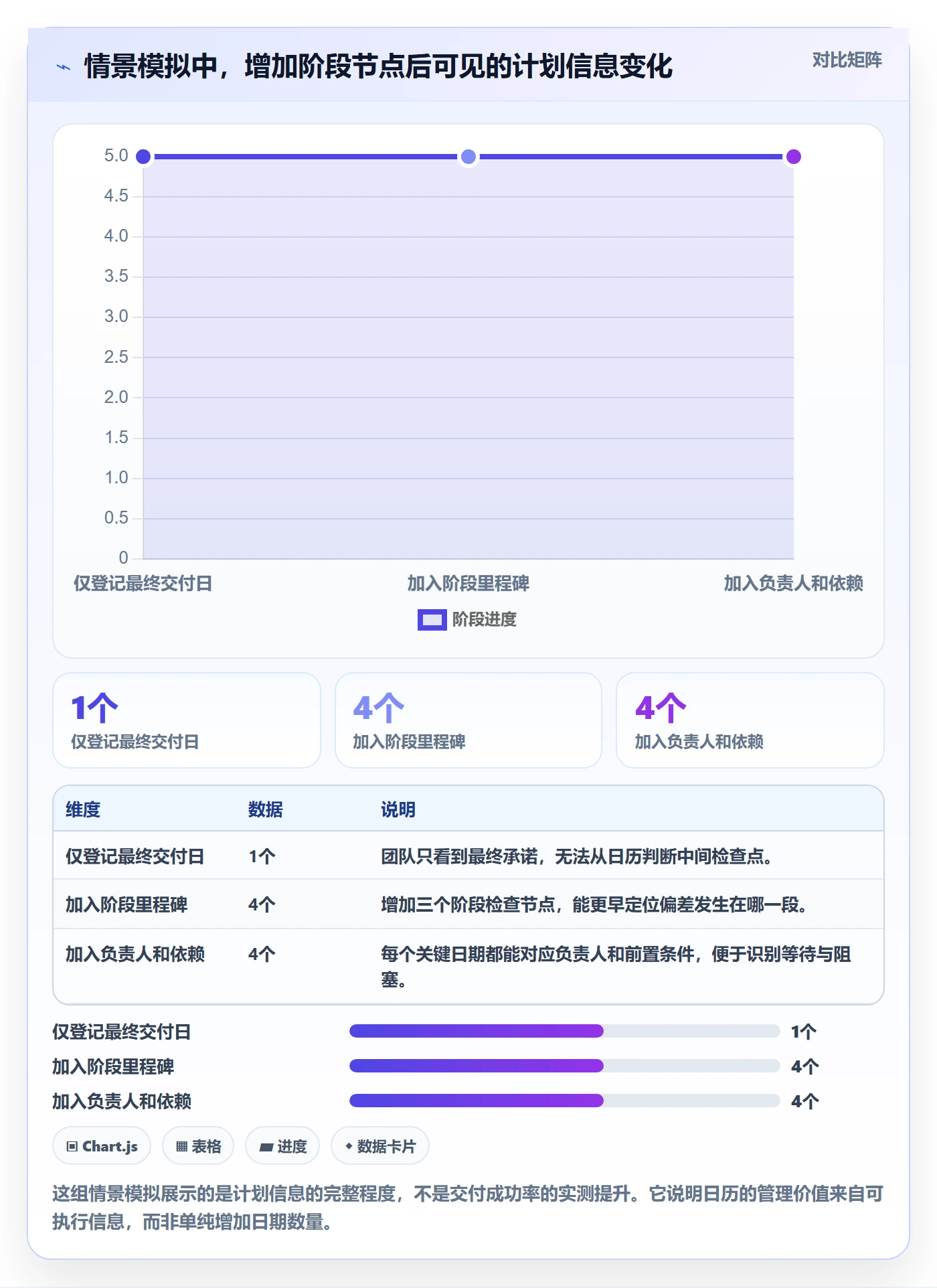Screen dimensions: 937x1288
Task: Click the table description starting 每个关键日期
Action: (616, 967)
